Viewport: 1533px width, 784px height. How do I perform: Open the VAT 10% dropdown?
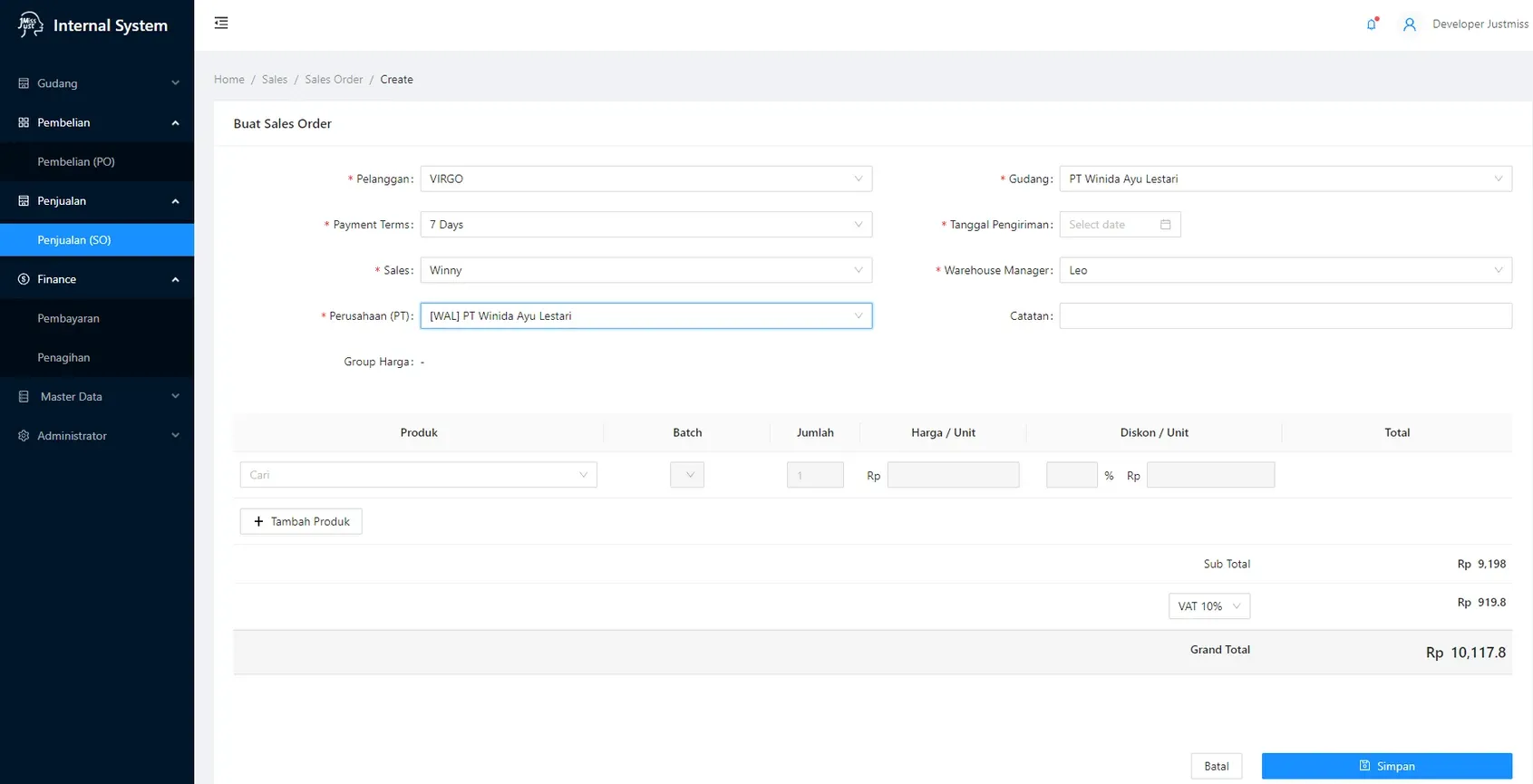click(x=1209, y=606)
